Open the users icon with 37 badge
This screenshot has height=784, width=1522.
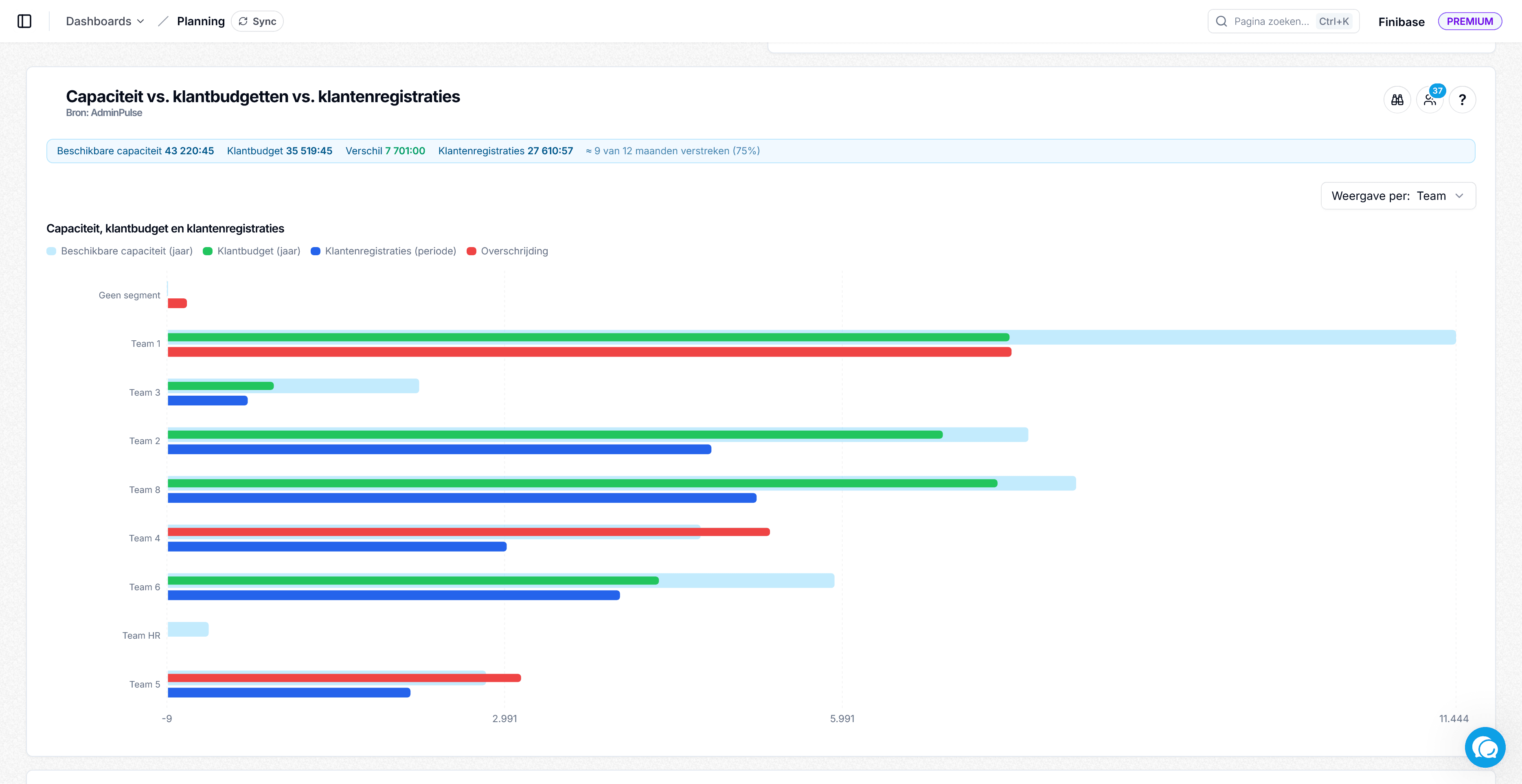pos(1430,99)
